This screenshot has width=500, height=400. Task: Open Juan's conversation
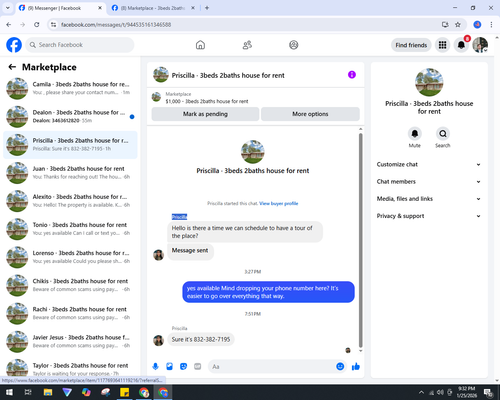pyautogui.click(x=70, y=173)
